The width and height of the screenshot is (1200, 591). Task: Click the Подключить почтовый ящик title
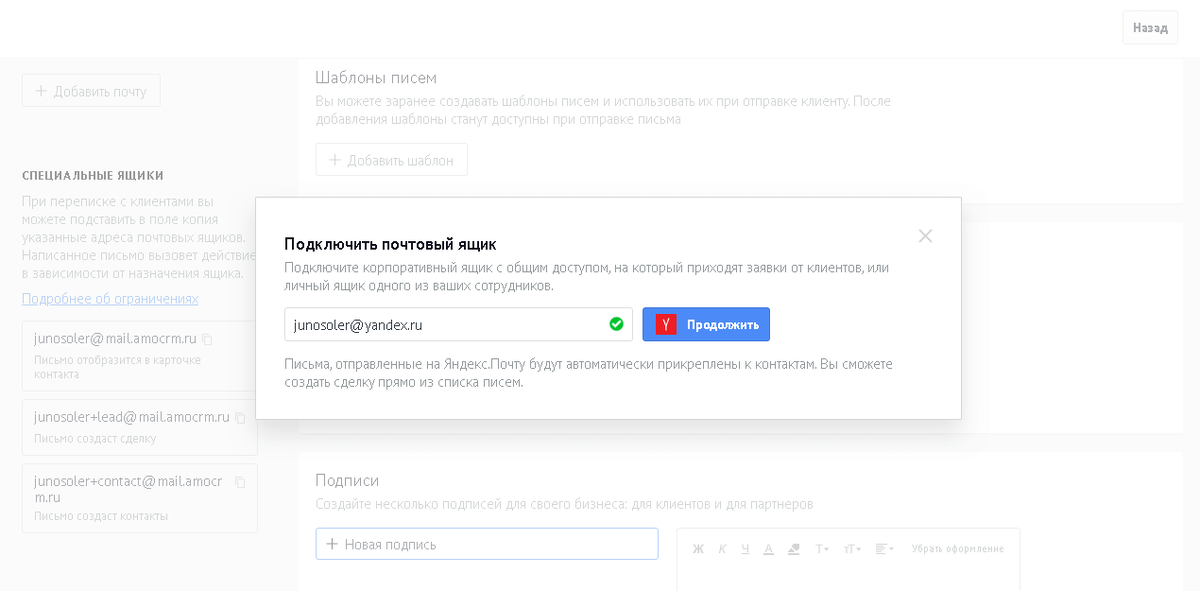point(390,244)
